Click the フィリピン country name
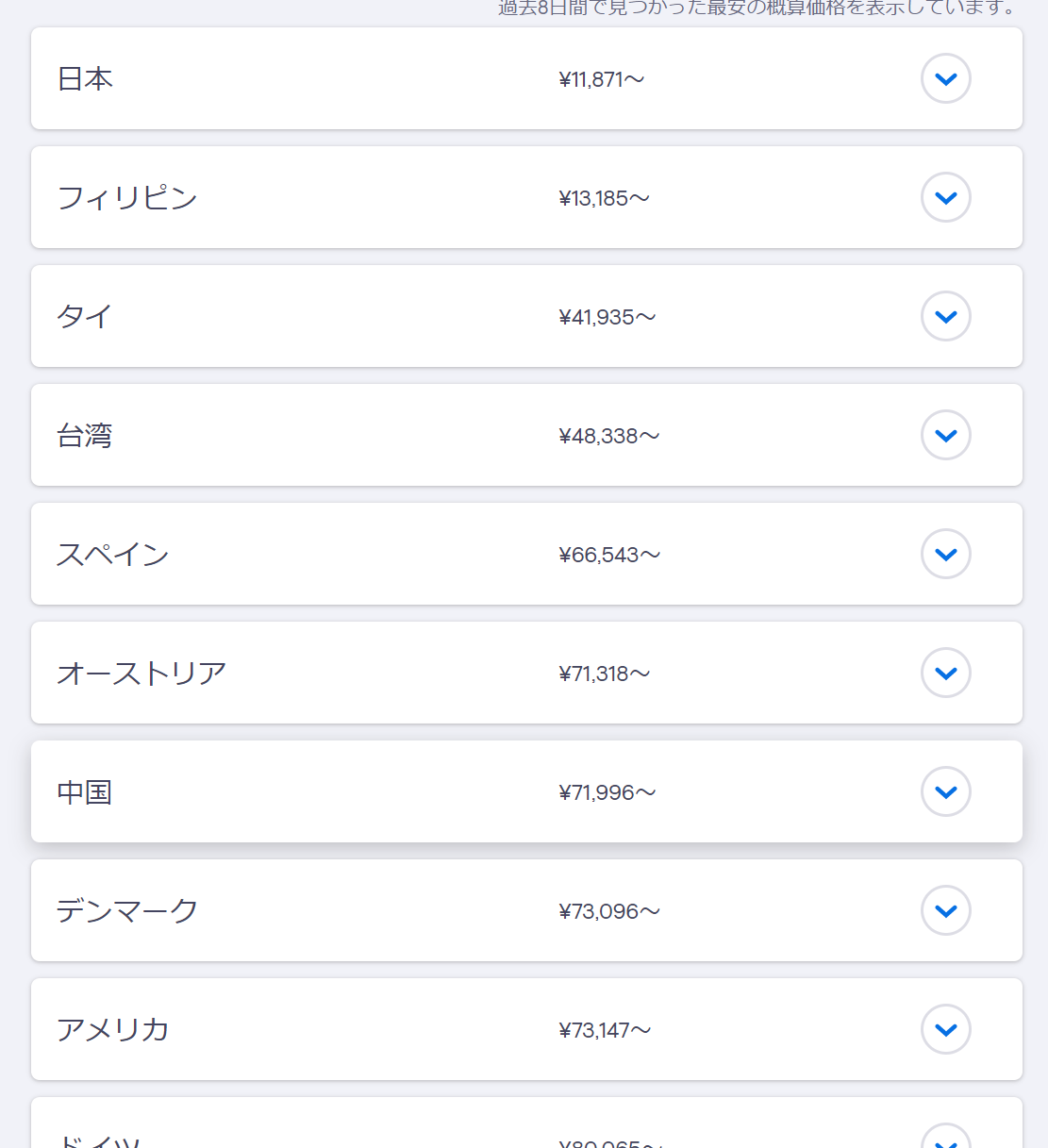The width and height of the screenshot is (1048, 1148). point(127,197)
